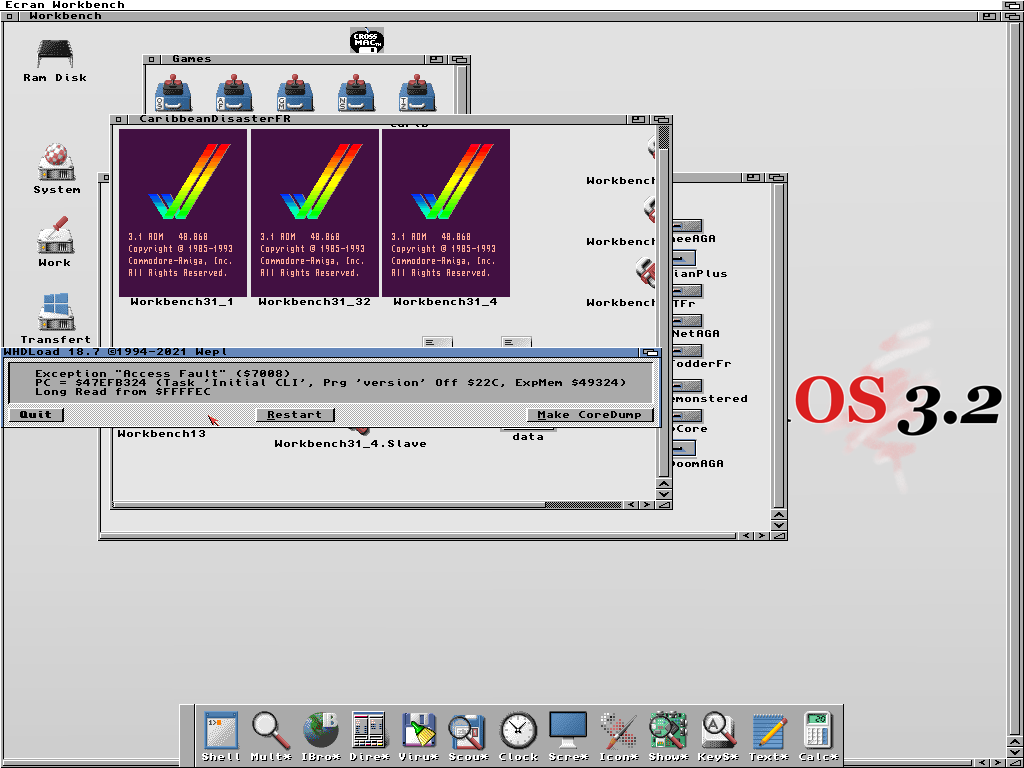Select the CrossMac disk icon
Screen dimensions: 1024x768
point(367,40)
